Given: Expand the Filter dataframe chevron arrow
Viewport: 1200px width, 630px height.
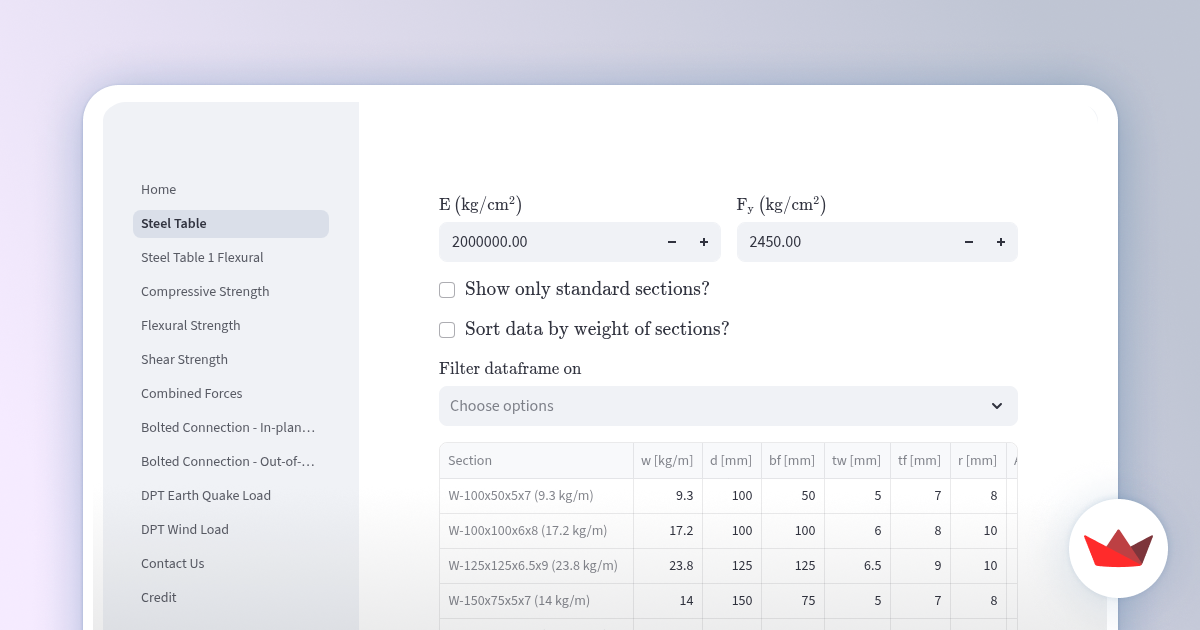Looking at the screenshot, I should click(997, 406).
